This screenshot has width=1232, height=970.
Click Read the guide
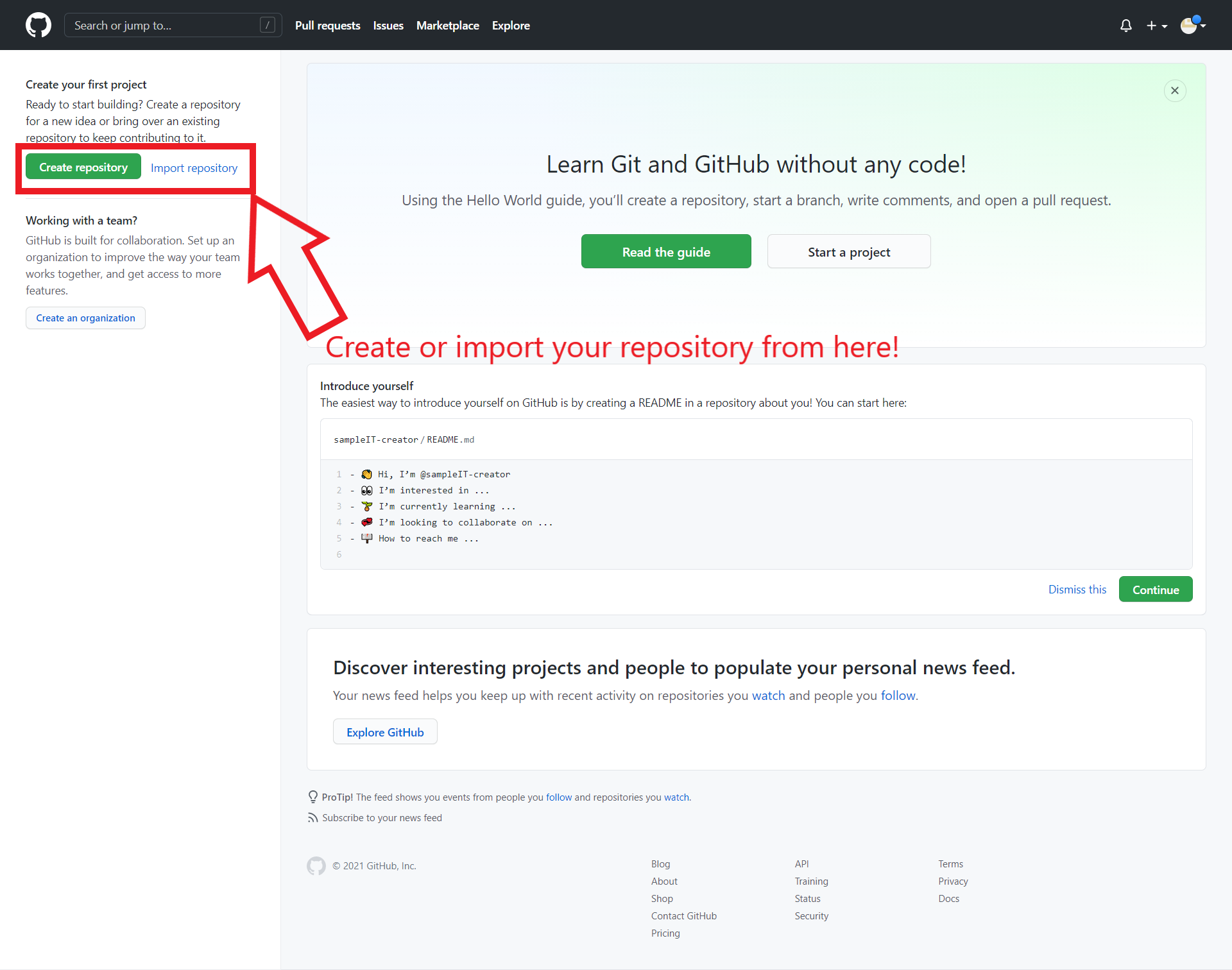(666, 251)
